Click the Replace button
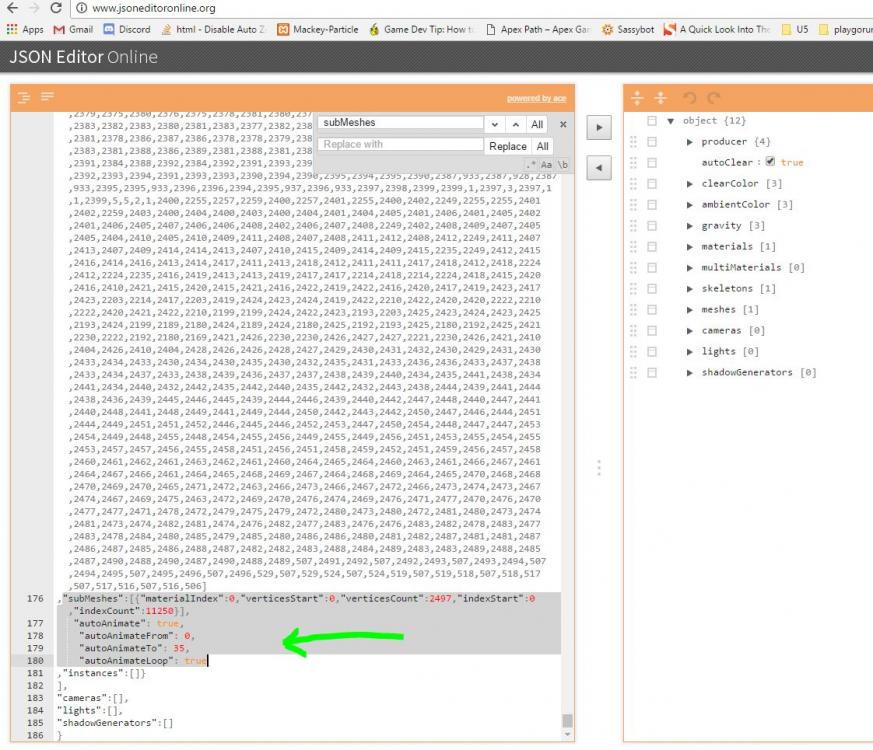873x750 pixels. coord(508,146)
